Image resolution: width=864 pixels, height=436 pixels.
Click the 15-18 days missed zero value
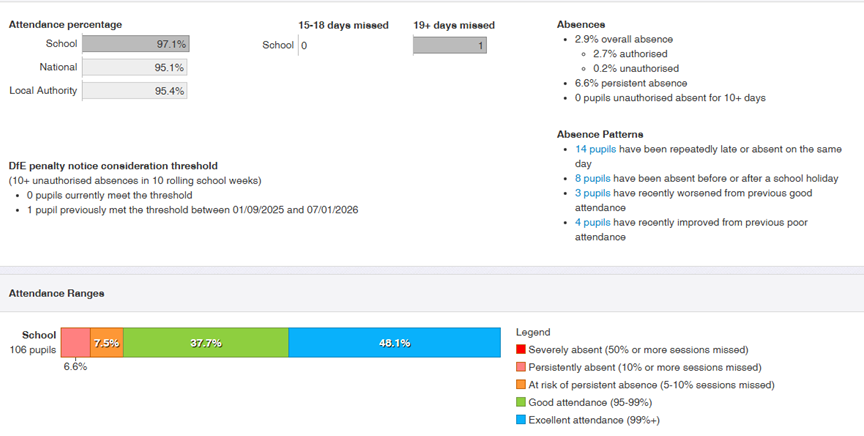tap(304, 45)
